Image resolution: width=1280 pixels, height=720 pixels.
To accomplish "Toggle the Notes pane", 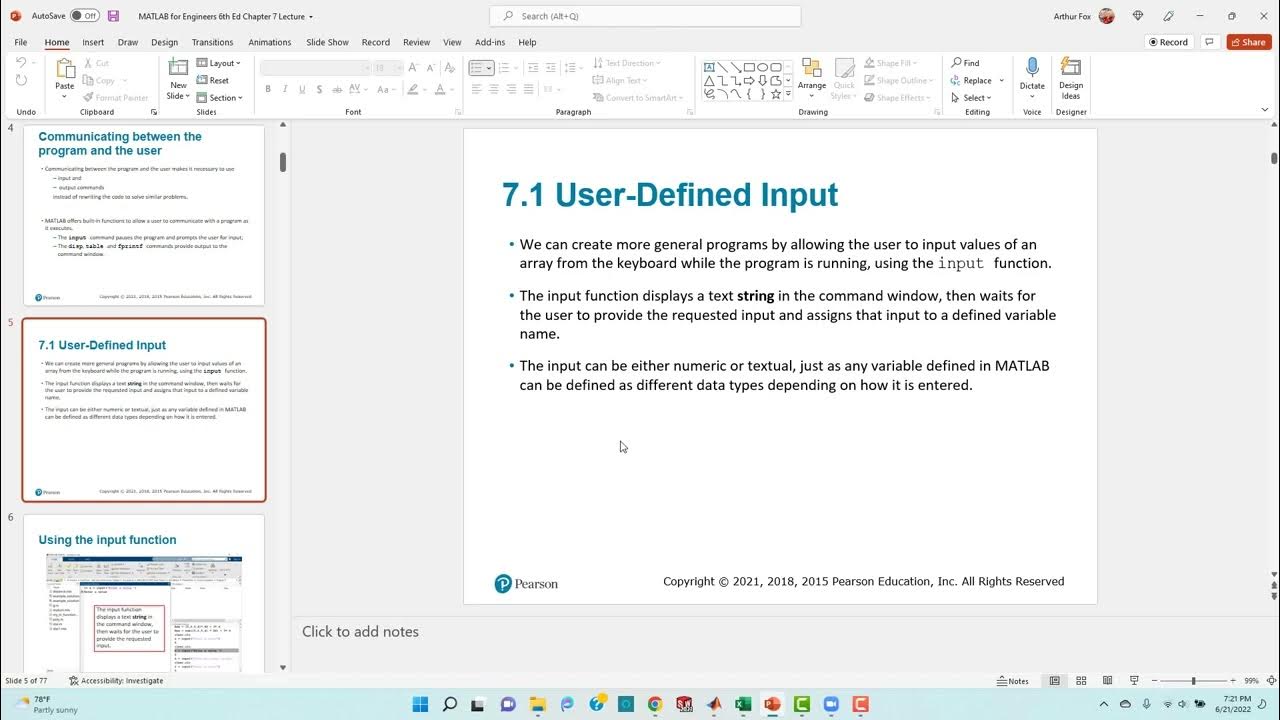I will coord(1013,681).
